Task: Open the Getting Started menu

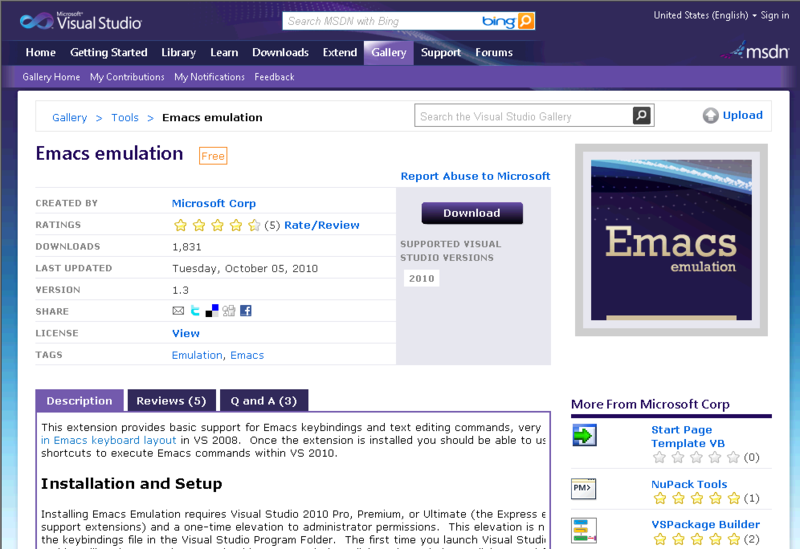Action: click(109, 53)
